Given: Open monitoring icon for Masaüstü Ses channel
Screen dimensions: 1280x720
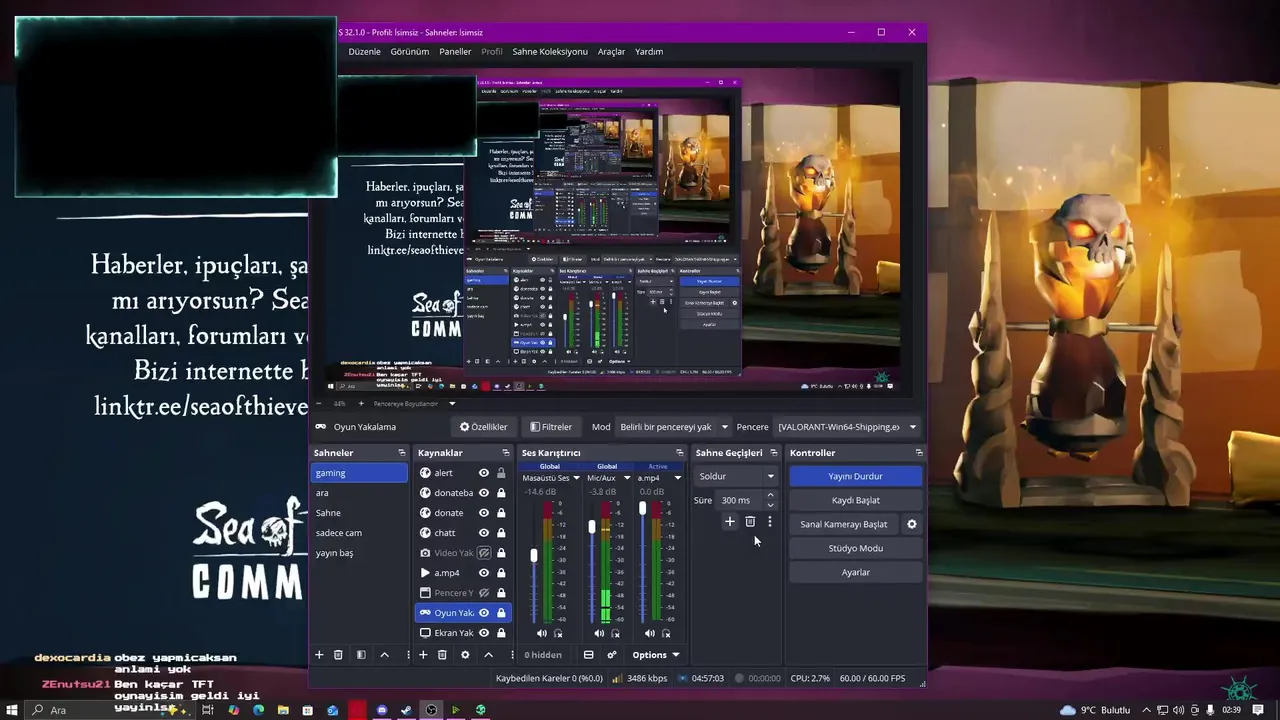Looking at the screenshot, I should pos(558,633).
